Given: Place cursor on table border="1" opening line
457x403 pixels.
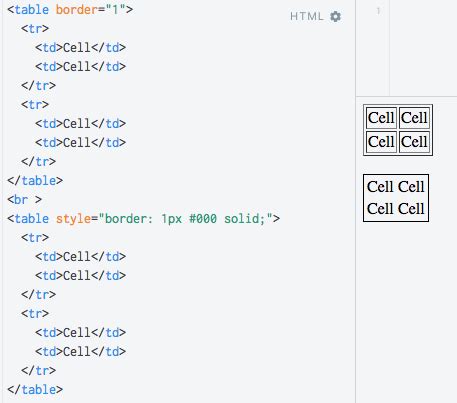Looking at the screenshot, I should [x=70, y=10].
